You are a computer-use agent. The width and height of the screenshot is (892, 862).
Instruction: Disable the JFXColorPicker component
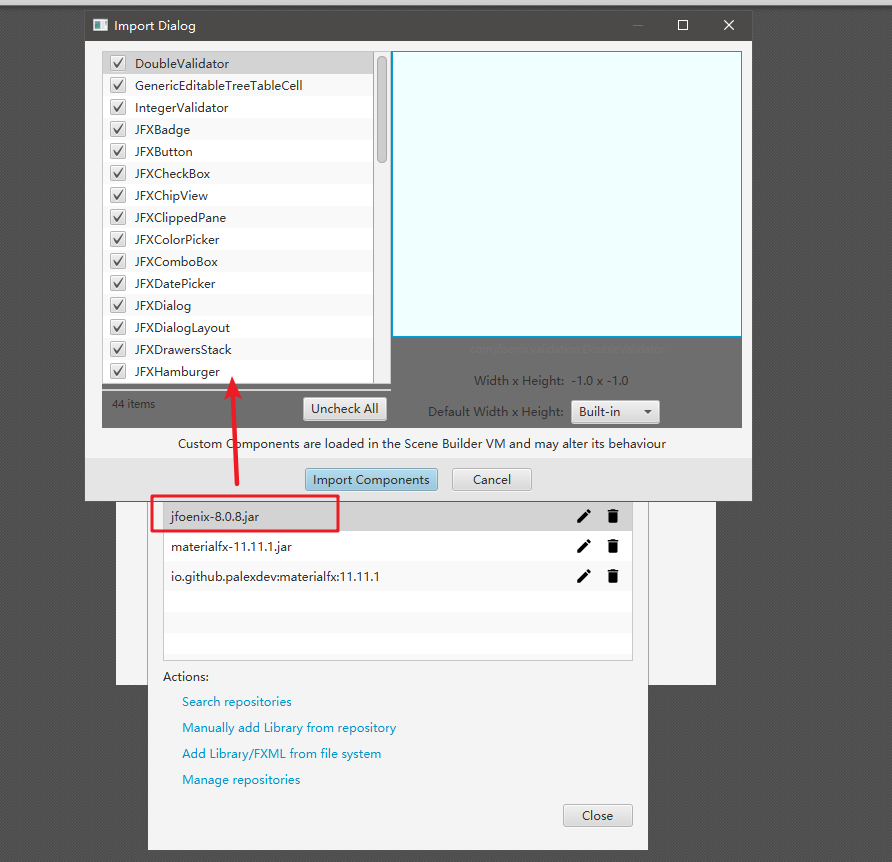117,239
